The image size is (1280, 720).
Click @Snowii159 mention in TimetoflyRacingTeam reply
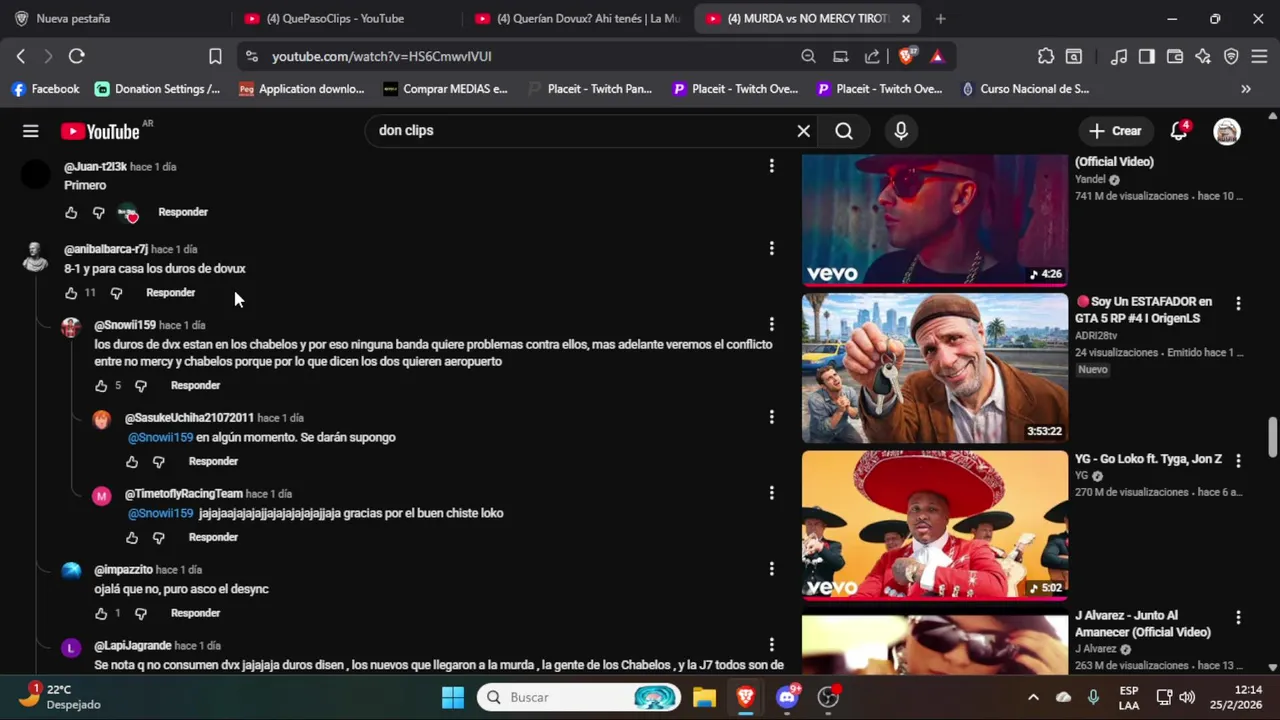(x=161, y=513)
